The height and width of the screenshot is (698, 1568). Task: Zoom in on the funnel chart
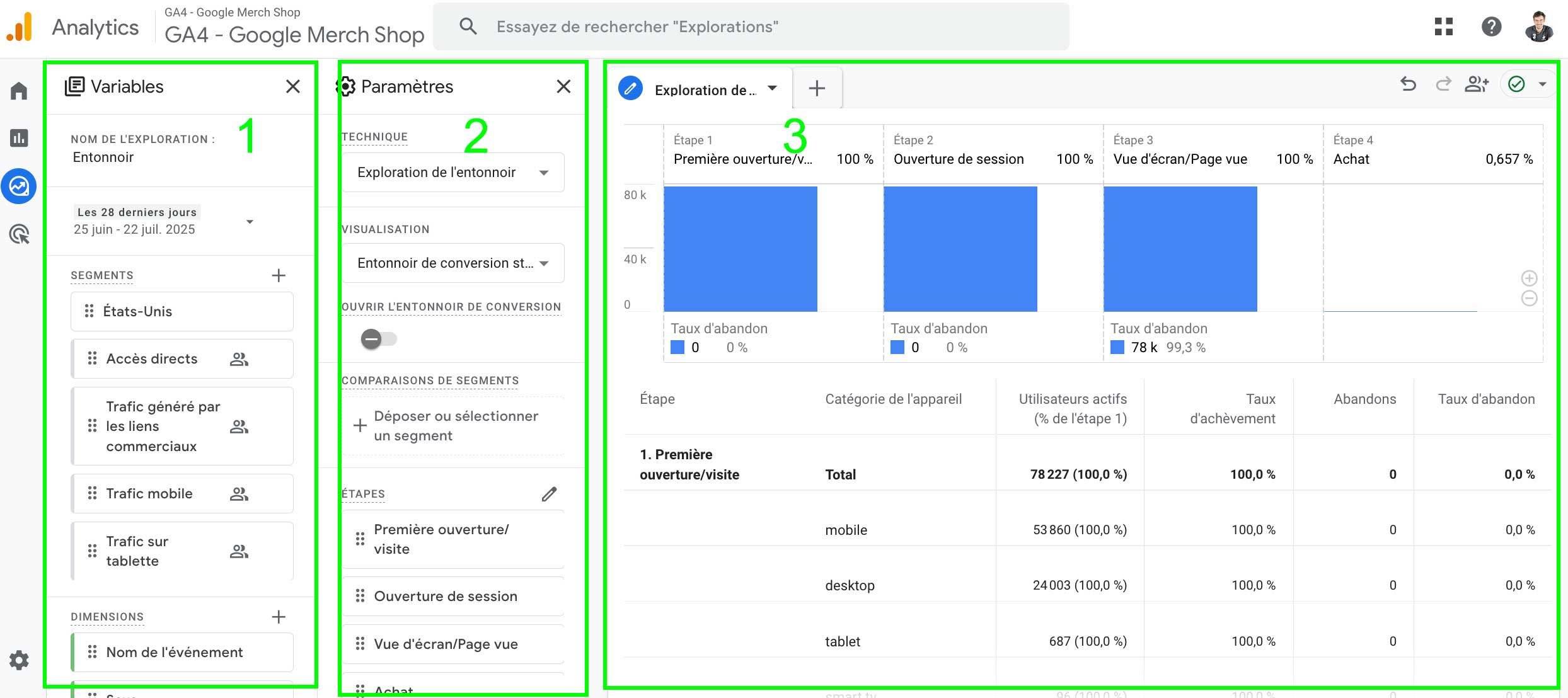point(1530,278)
